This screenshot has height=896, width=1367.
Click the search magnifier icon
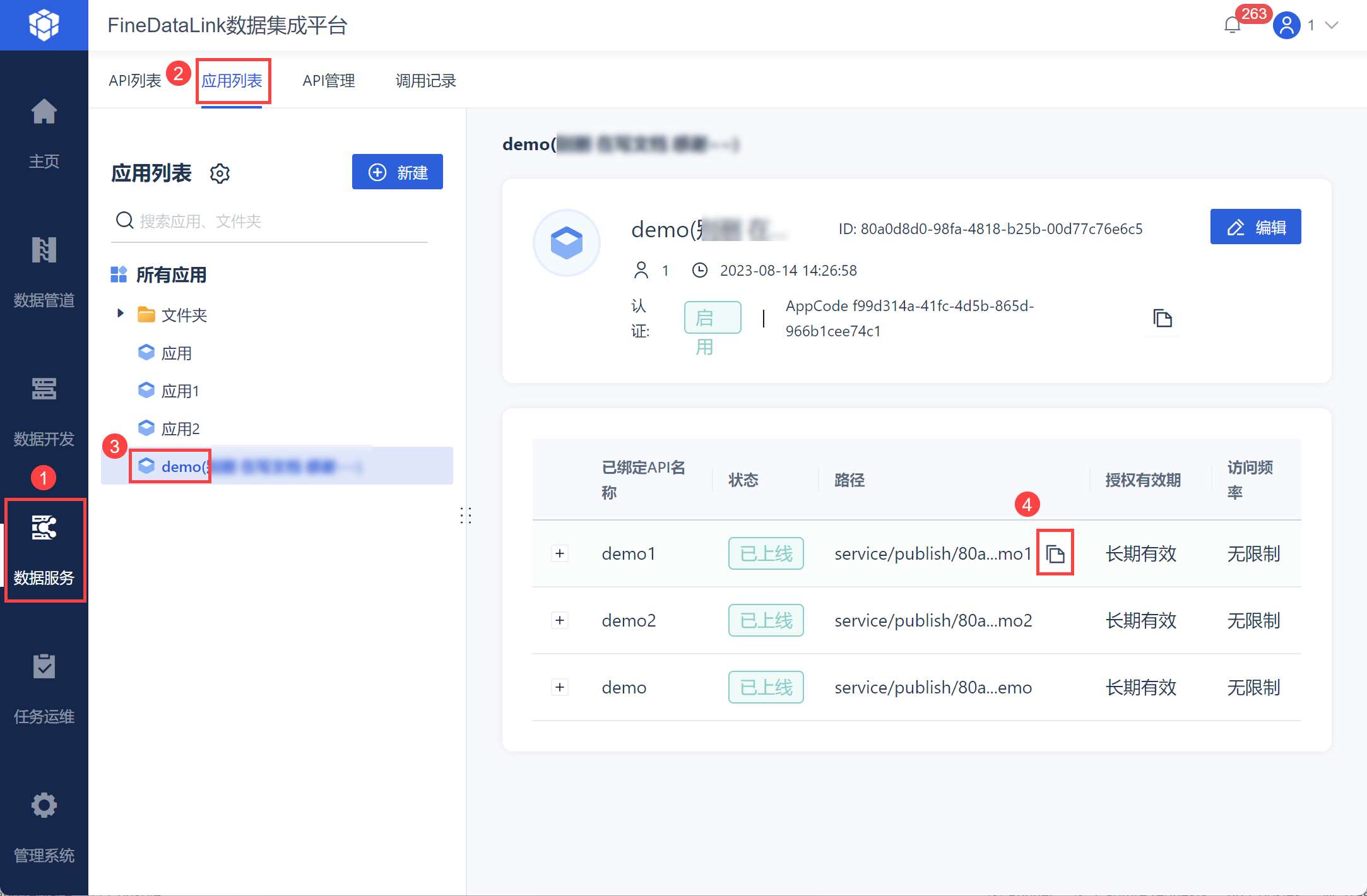click(124, 220)
